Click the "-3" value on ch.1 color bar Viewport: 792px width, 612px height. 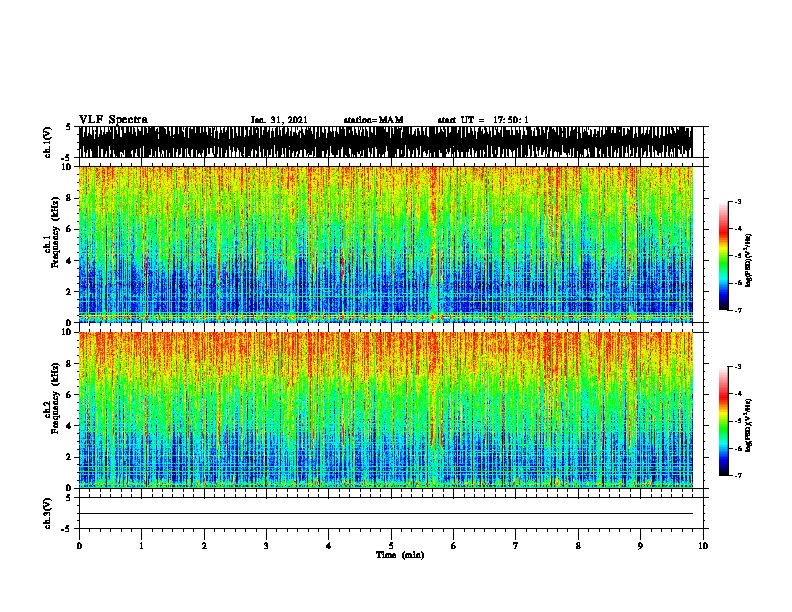click(737, 201)
